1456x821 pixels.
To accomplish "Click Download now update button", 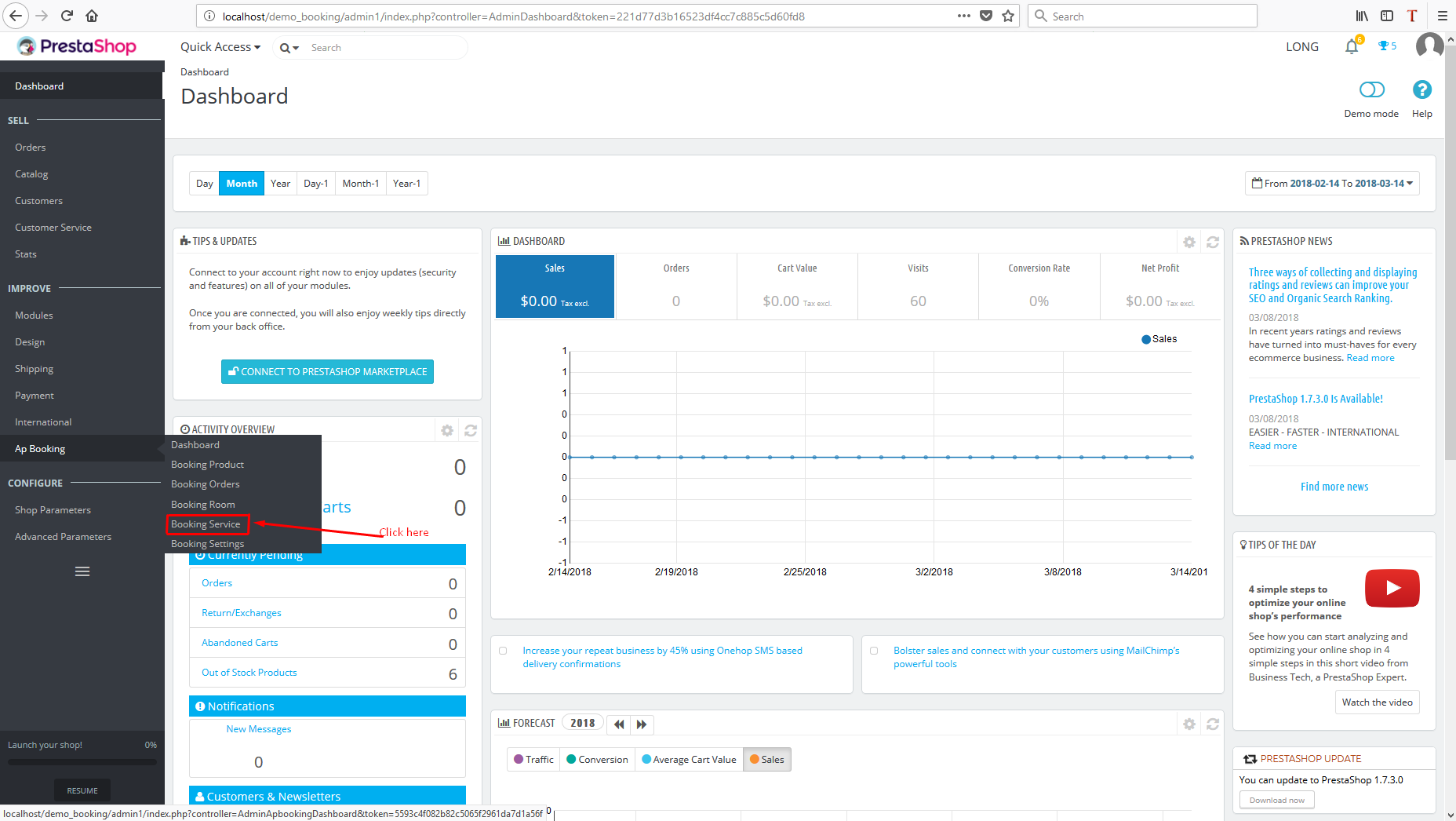I will coord(1276,801).
